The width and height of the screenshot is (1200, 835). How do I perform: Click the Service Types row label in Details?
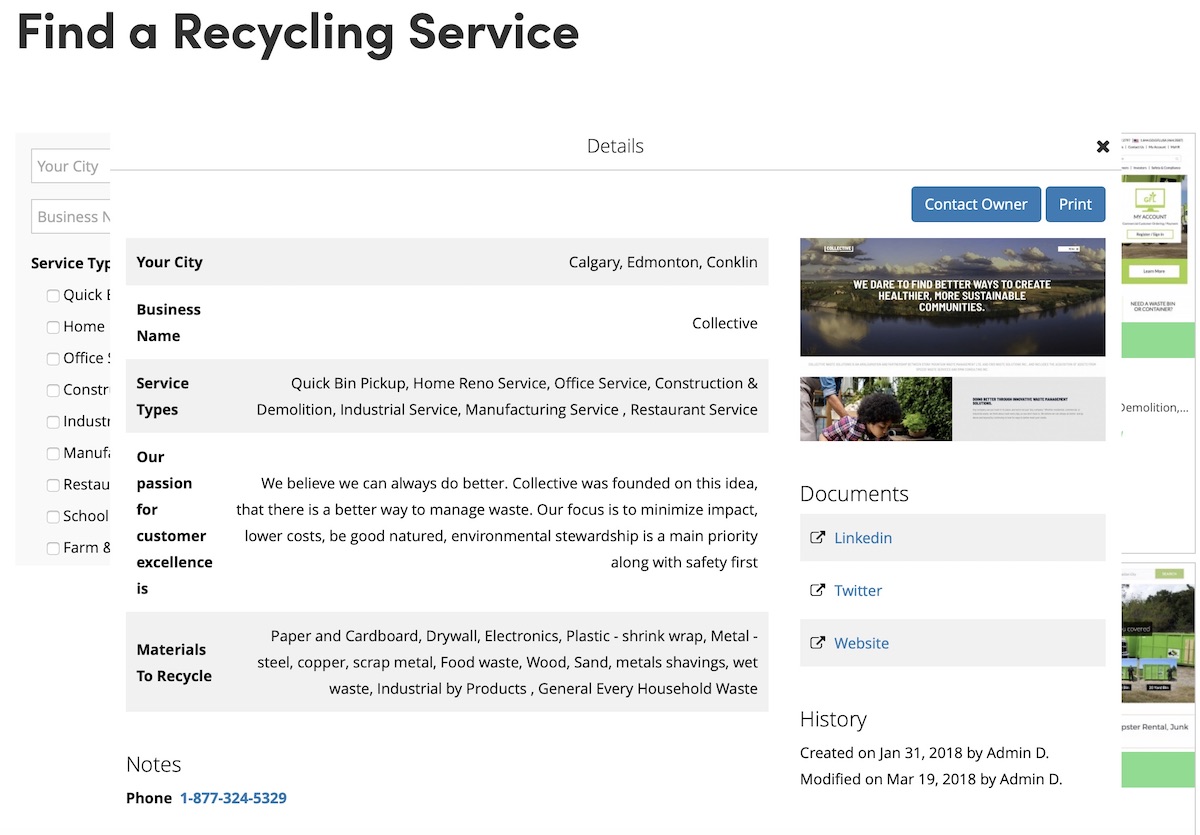pyautogui.click(x=163, y=396)
